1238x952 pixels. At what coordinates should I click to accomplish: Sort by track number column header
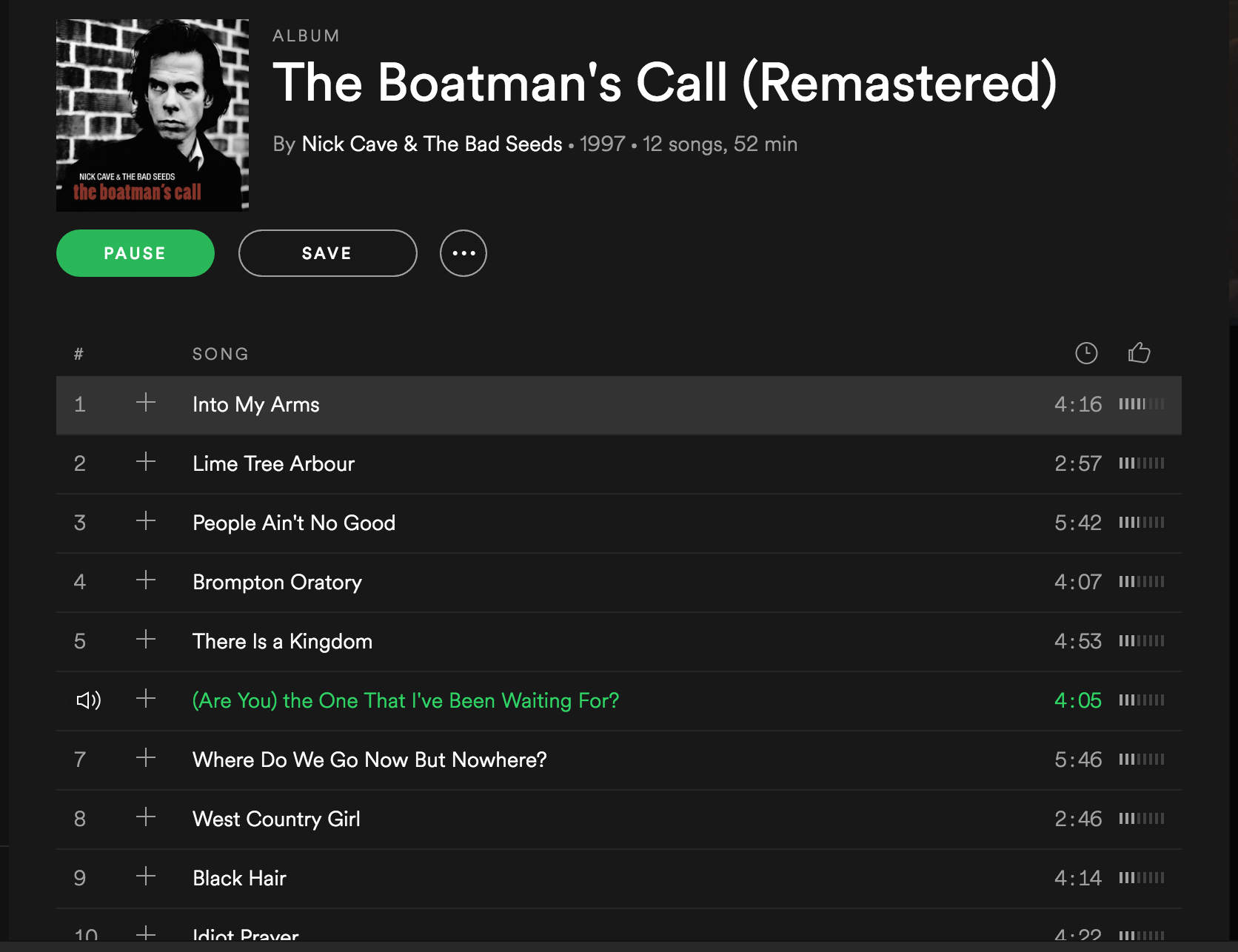click(x=78, y=354)
